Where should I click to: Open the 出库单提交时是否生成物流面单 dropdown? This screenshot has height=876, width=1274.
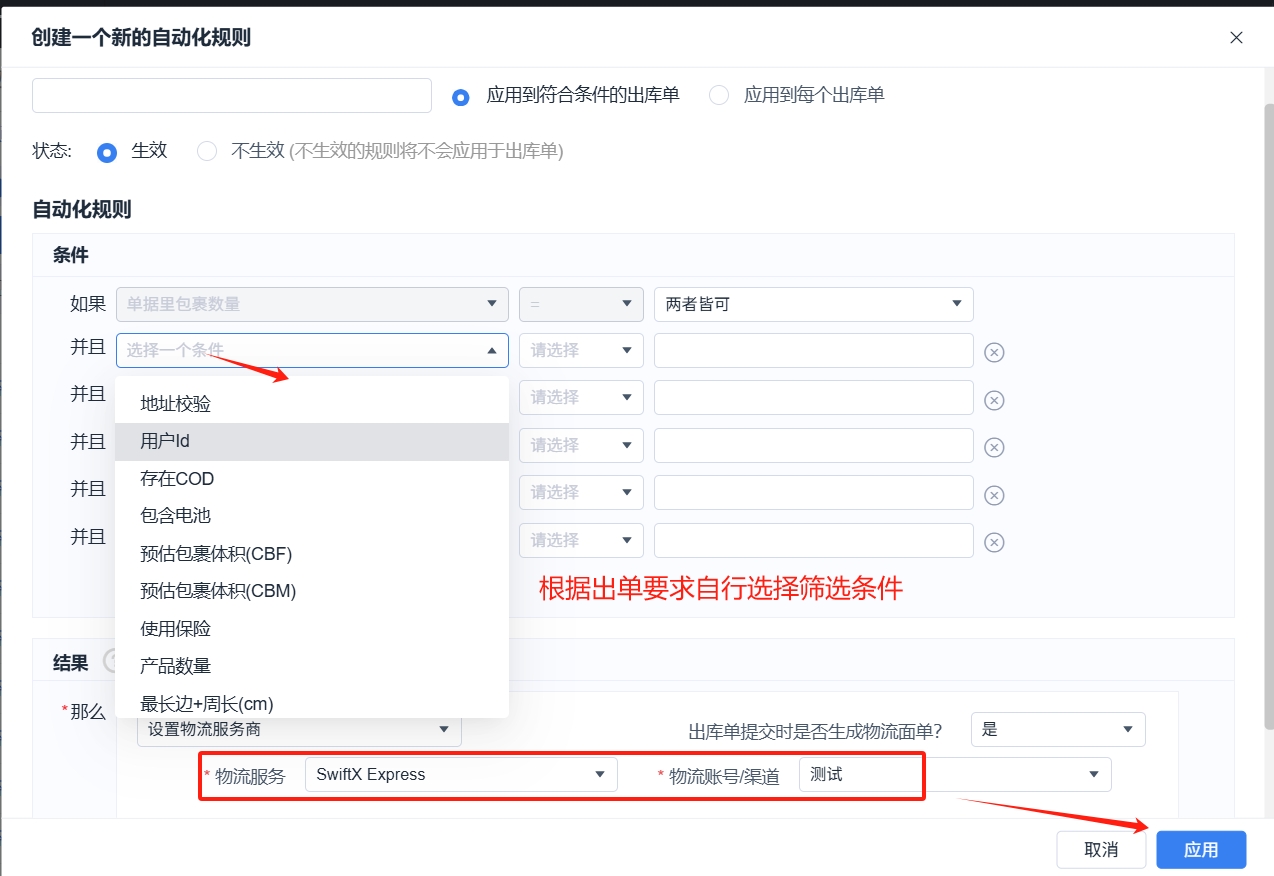pyautogui.click(x=1057, y=730)
